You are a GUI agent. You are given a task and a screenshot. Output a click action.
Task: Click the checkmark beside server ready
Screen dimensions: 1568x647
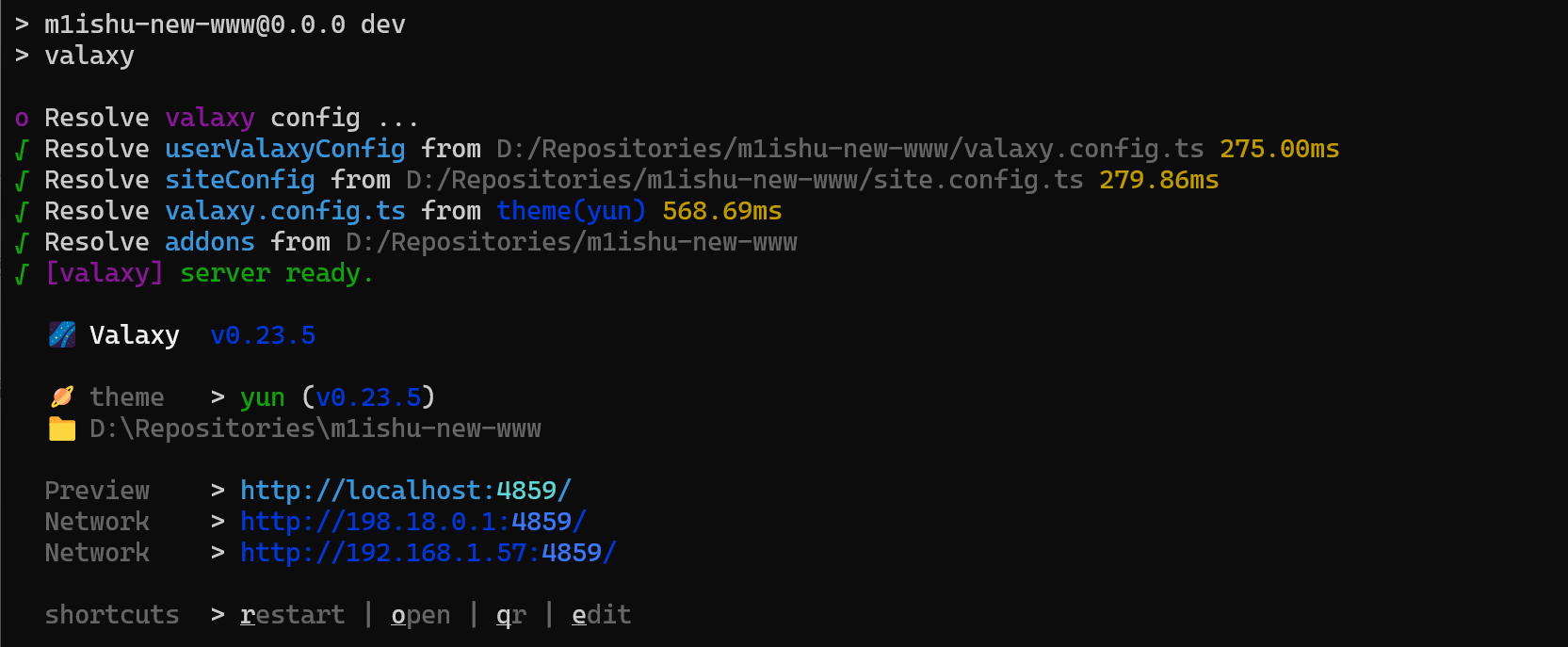tap(22, 273)
